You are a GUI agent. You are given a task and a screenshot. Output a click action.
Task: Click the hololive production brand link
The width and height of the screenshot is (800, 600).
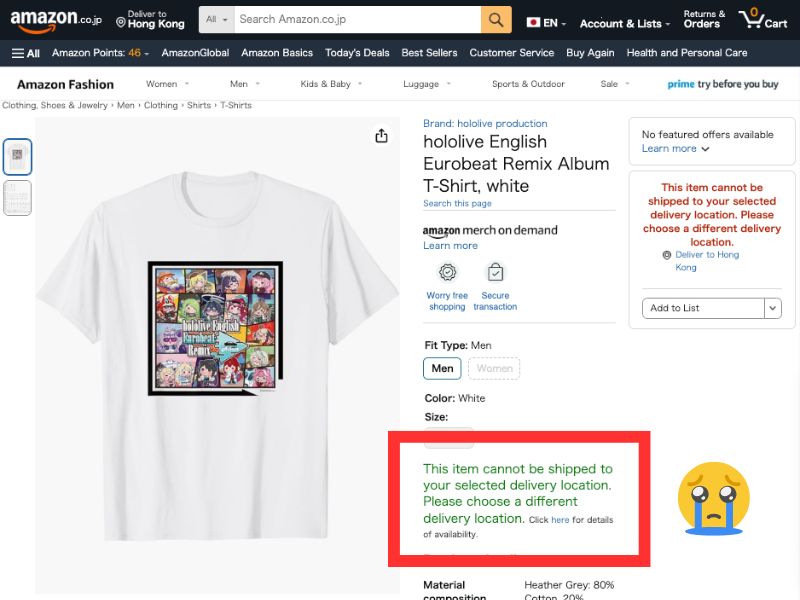pyautogui.click(x=485, y=124)
